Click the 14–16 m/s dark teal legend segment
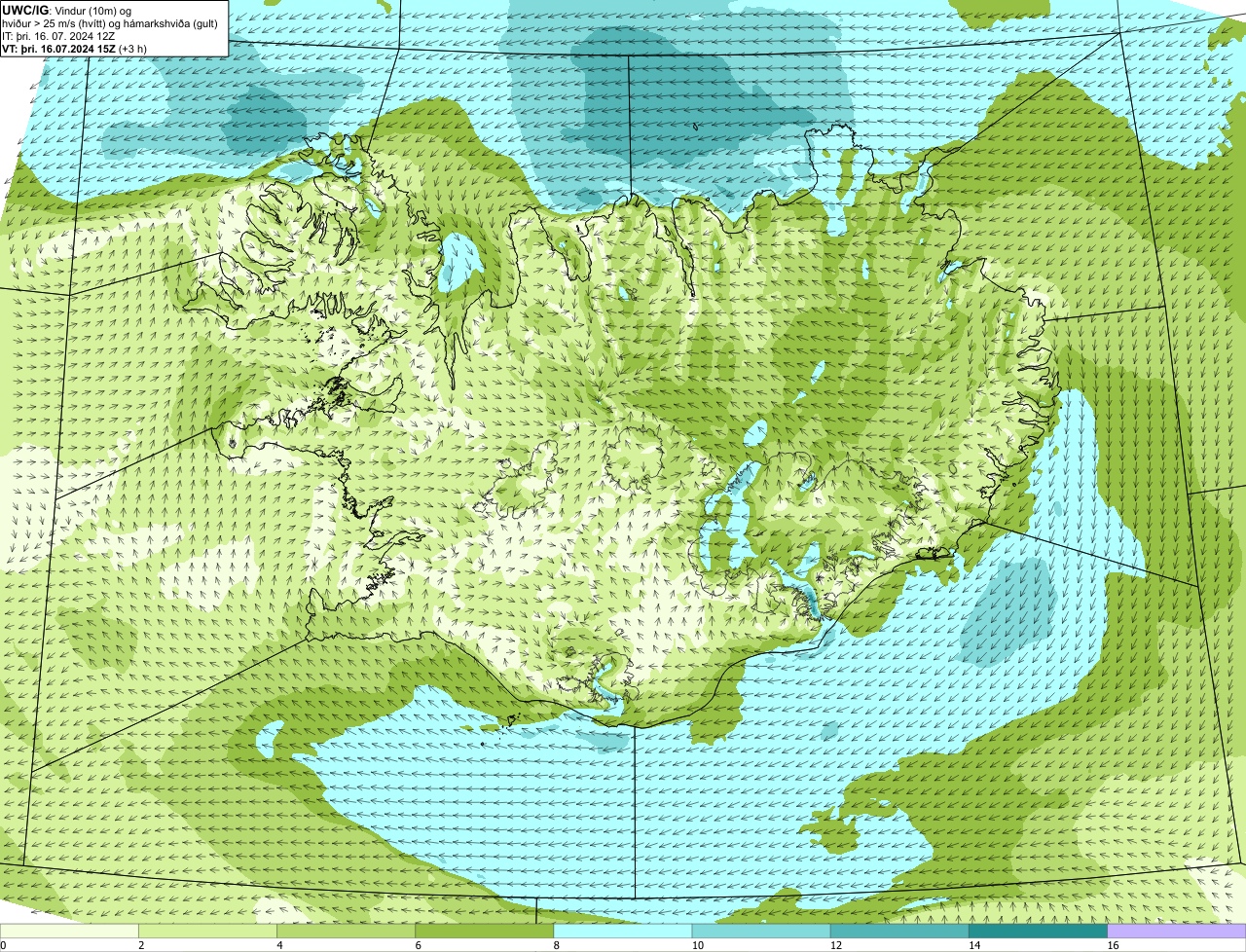Screen dimensions: 1246x952 (x=1038, y=932)
